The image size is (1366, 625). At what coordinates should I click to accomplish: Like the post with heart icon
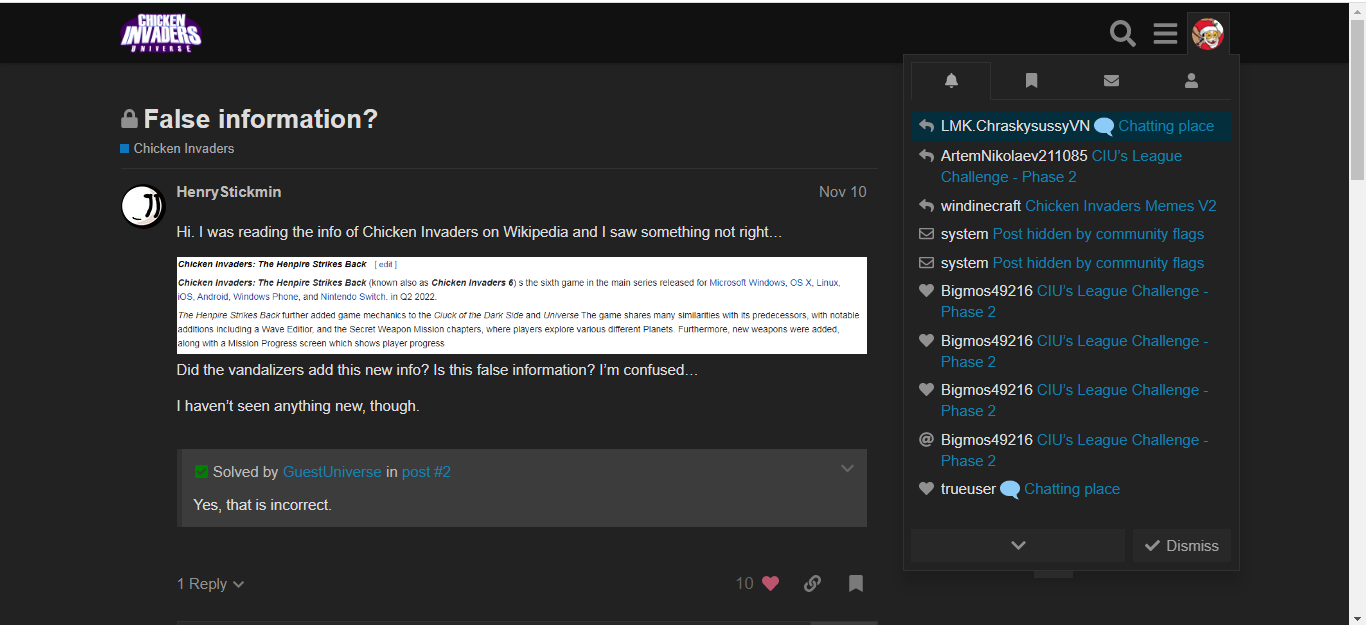[770, 583]
